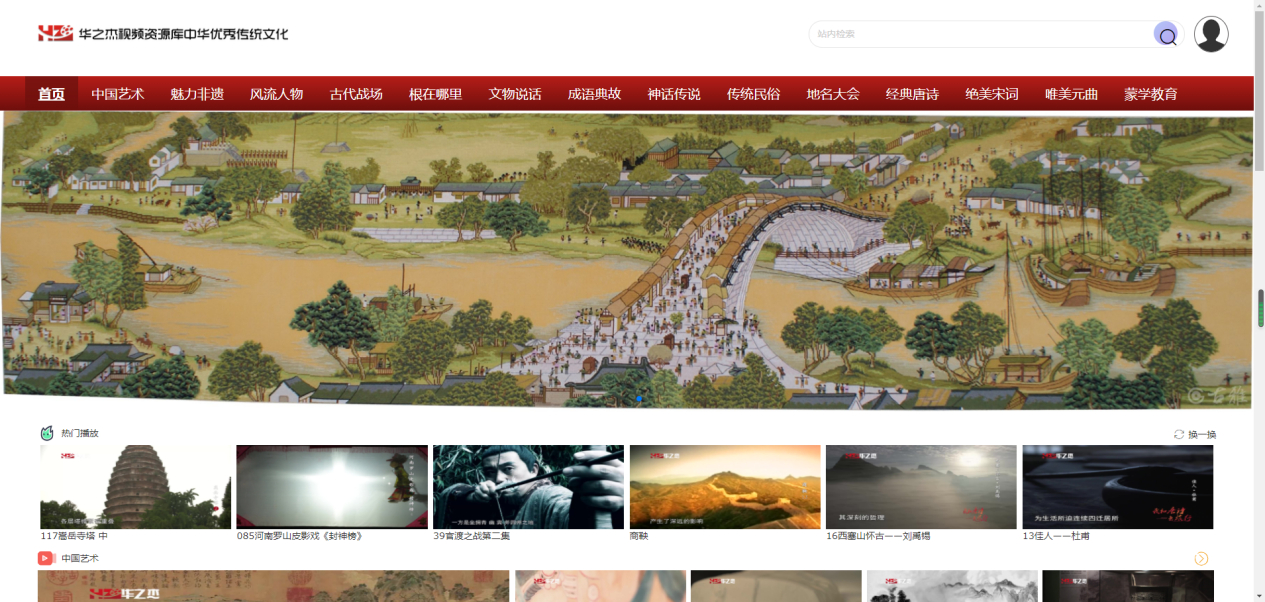Click the title 13佳人——杜甫

tap(1056, 536)
